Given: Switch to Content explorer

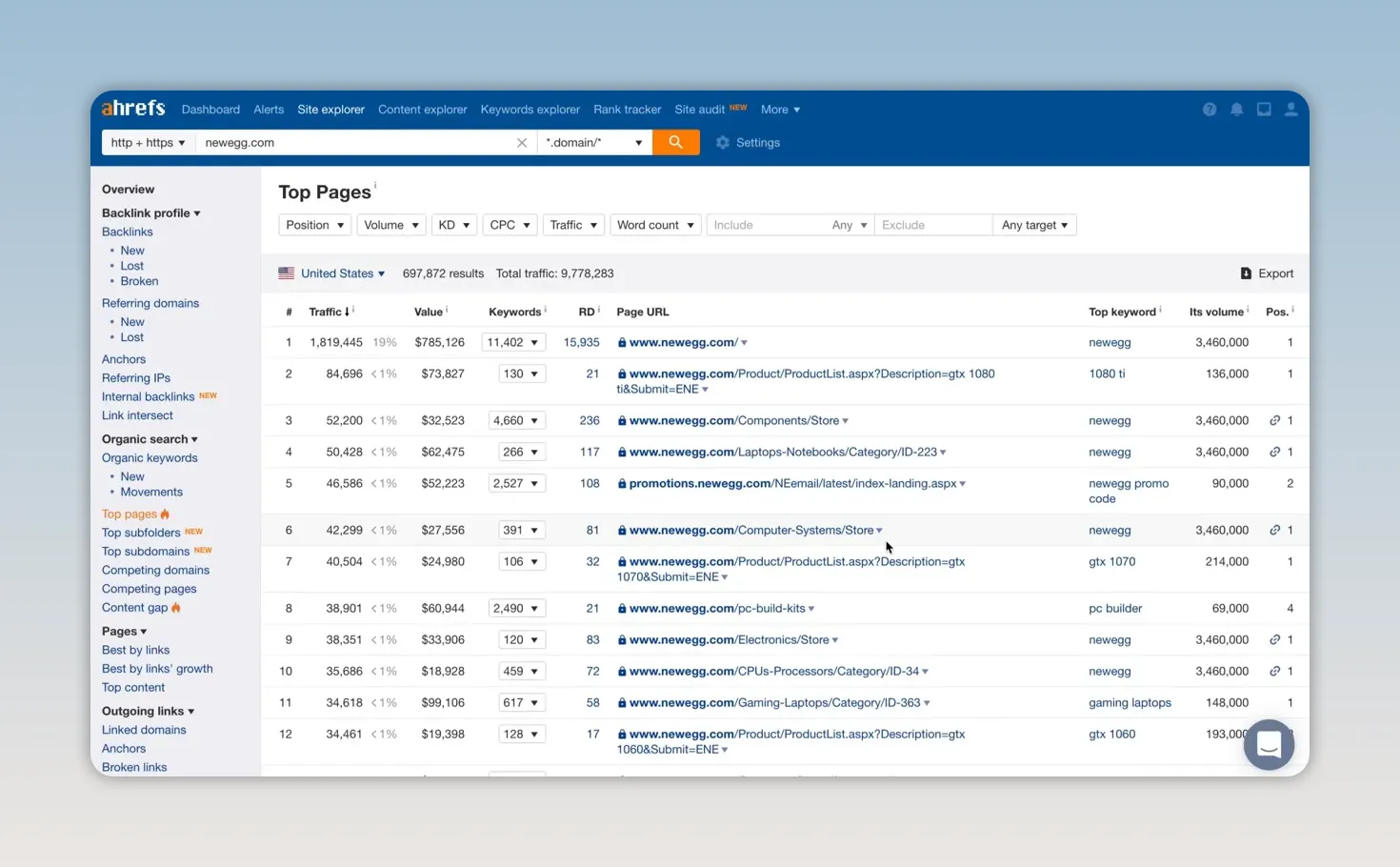Looking at the screenshot, I should [422, 110].
